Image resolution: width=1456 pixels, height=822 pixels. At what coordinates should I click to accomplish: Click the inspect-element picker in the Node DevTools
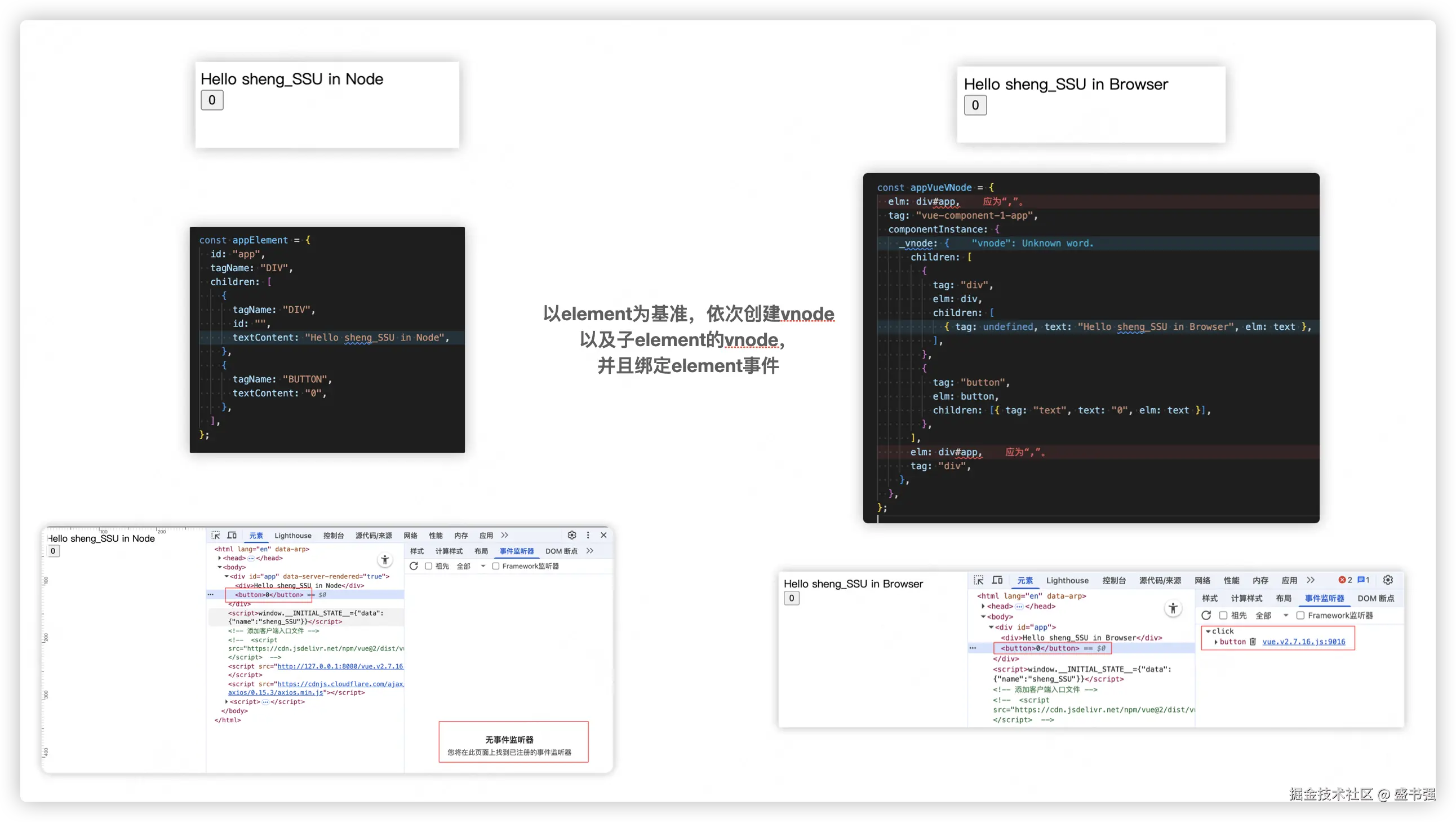click(215, 535)
